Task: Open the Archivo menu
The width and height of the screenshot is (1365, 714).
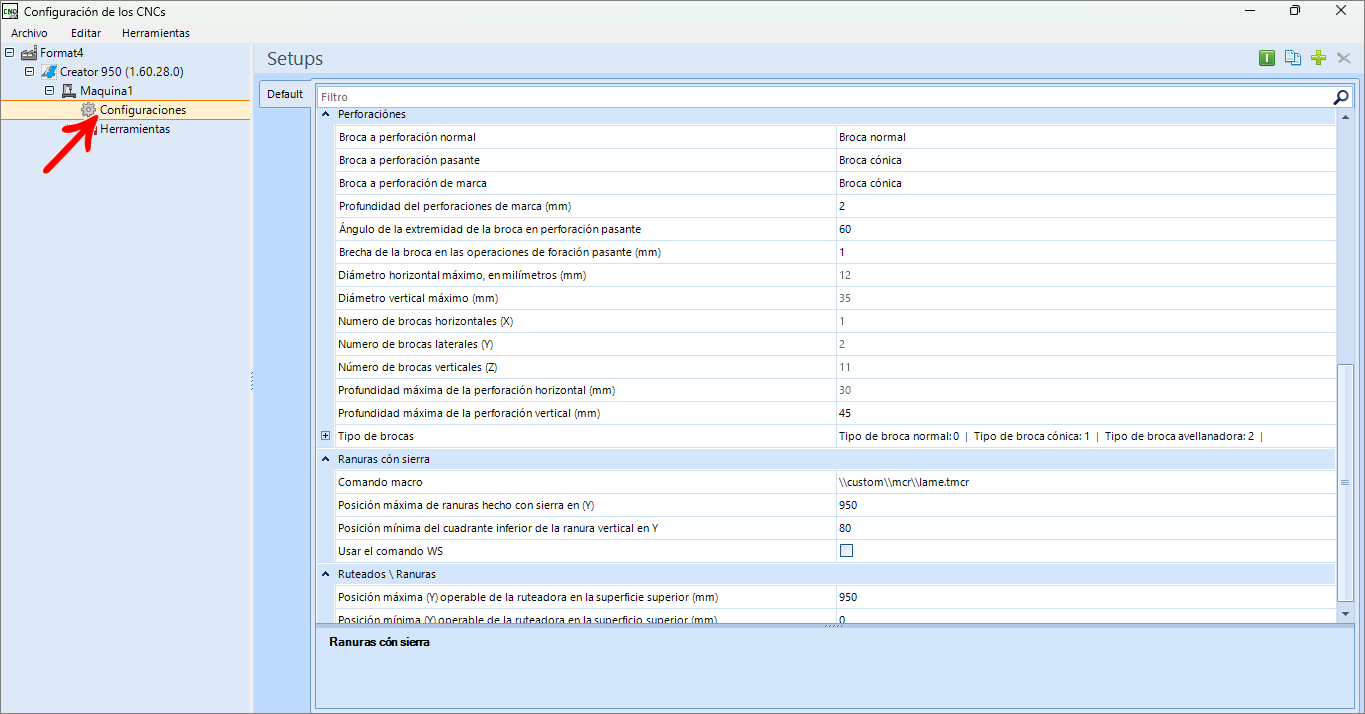Action: tap(29, 33)
